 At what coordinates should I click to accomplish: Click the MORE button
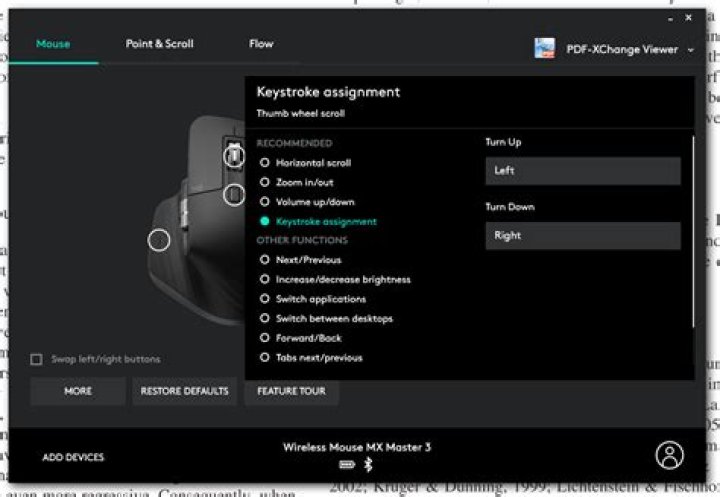pos(78,391)
